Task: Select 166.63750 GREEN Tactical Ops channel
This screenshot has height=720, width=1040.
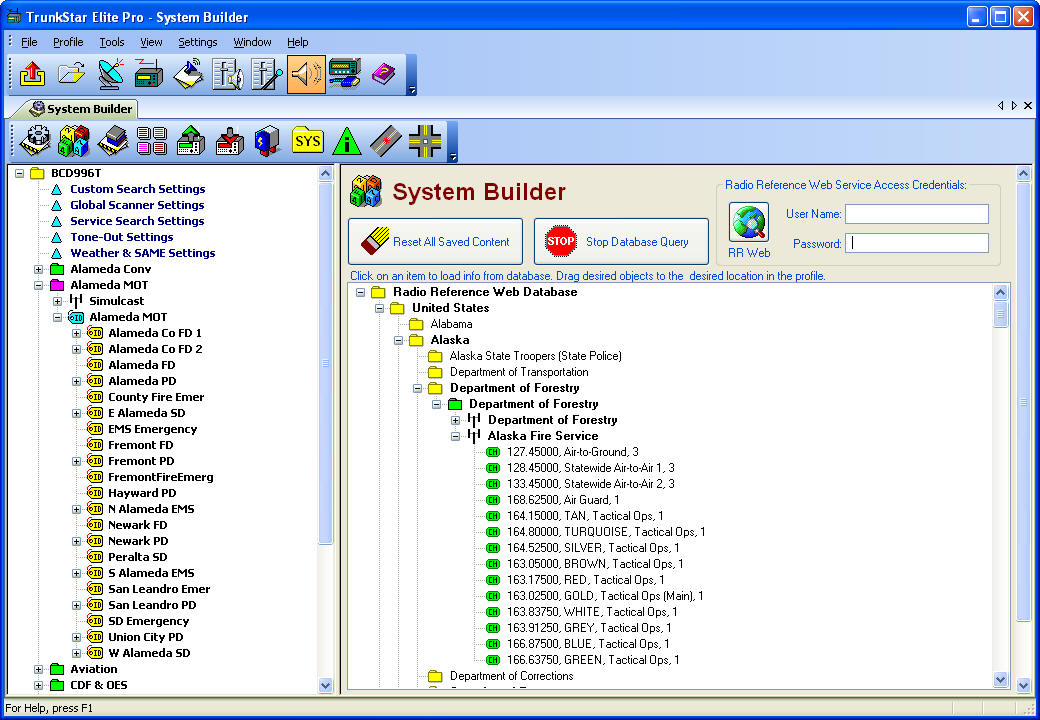Action: [593, 660]
